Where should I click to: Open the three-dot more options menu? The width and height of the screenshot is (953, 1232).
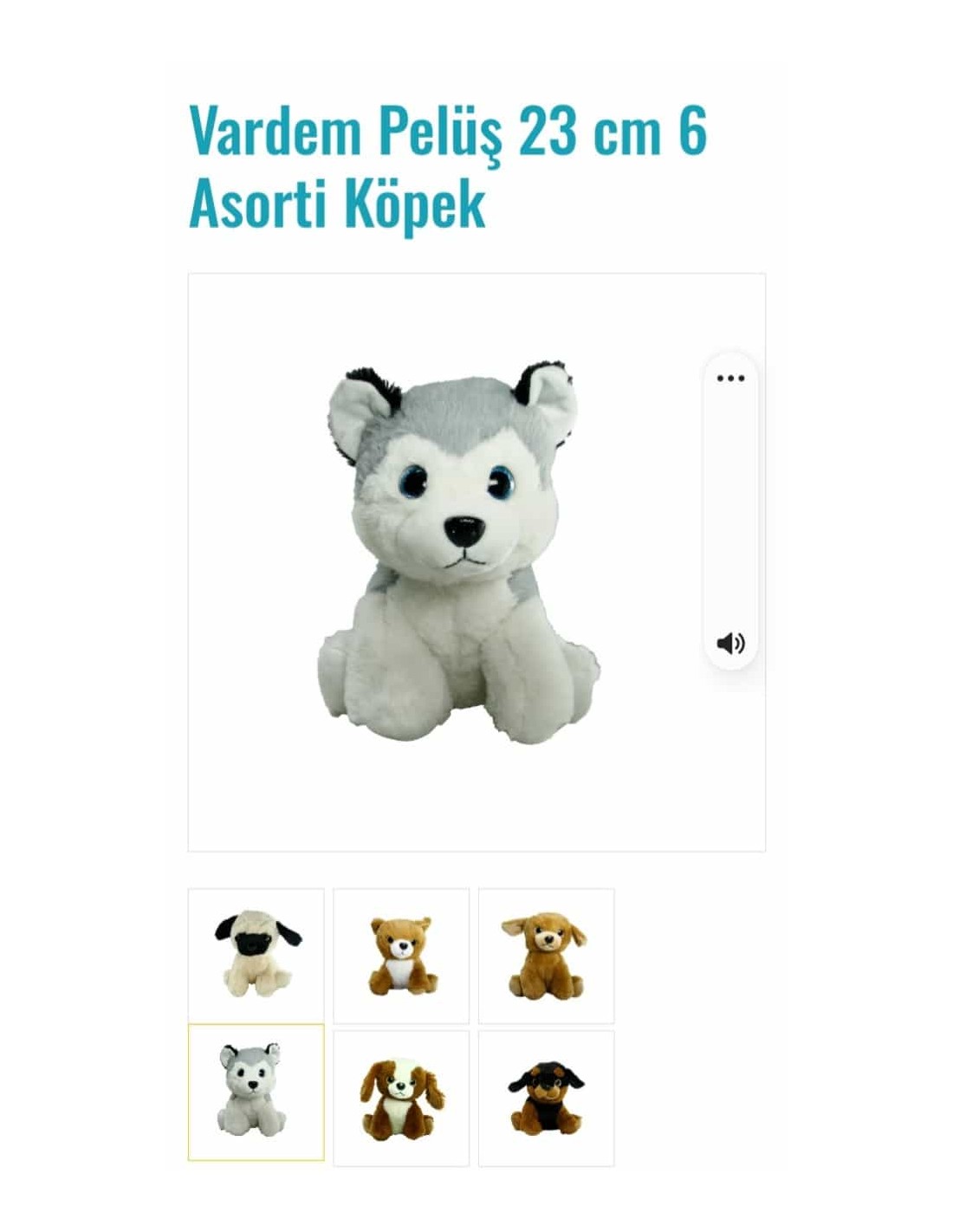tap(730, 379)
